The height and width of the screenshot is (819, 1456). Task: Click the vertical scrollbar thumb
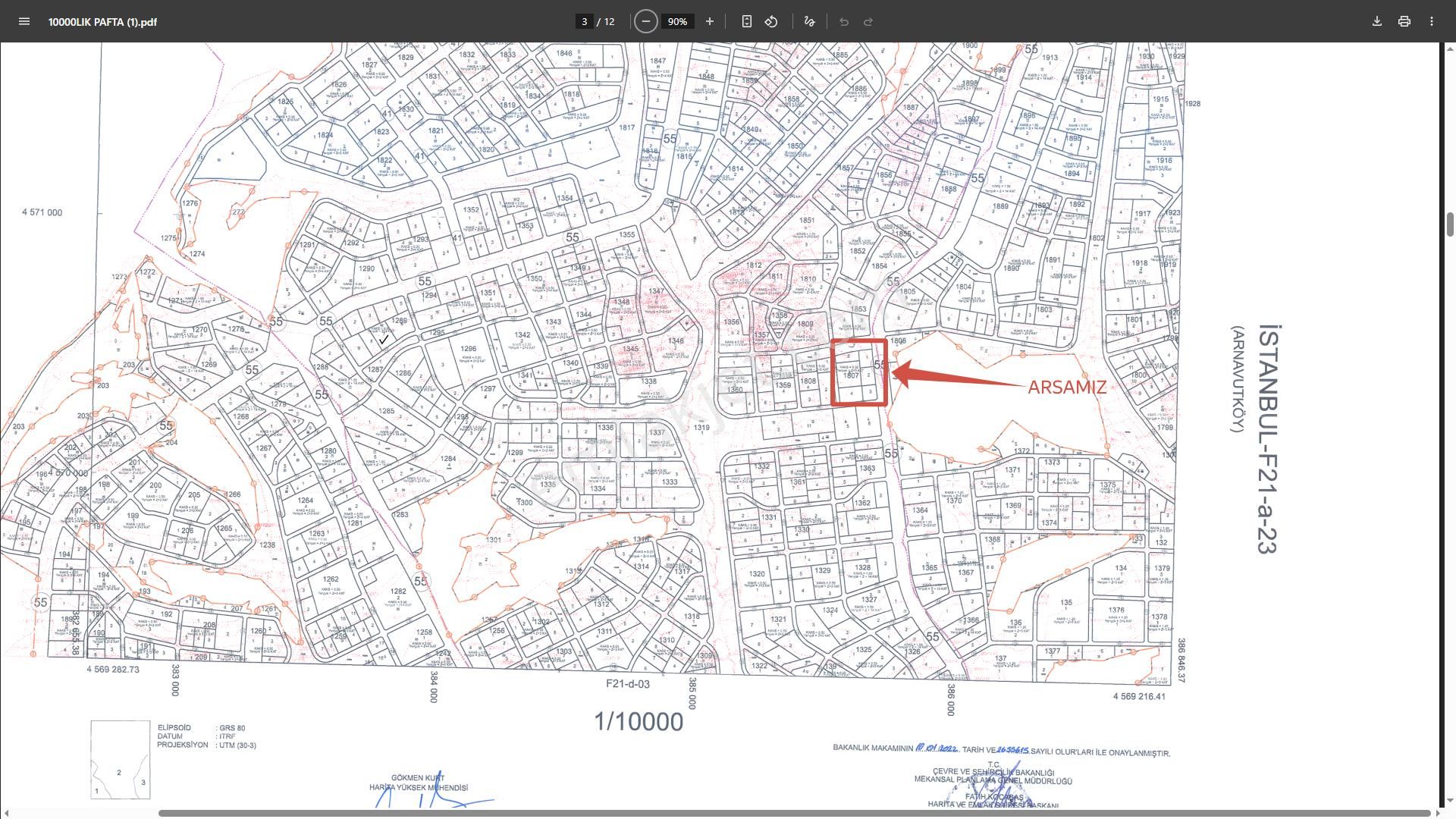pyautogui.click(x=1450, y=225)
